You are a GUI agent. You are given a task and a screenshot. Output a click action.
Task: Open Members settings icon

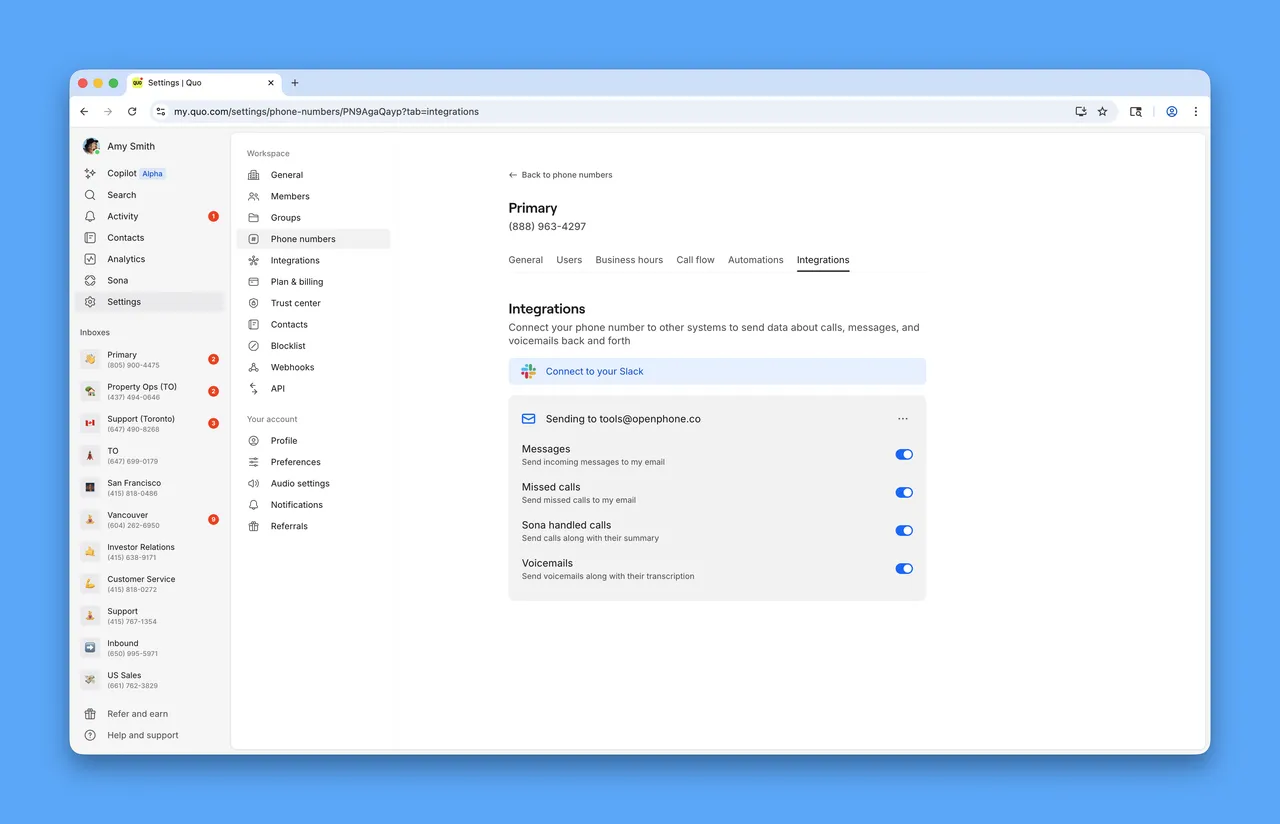pyautogui.click(x=254, y=196)
